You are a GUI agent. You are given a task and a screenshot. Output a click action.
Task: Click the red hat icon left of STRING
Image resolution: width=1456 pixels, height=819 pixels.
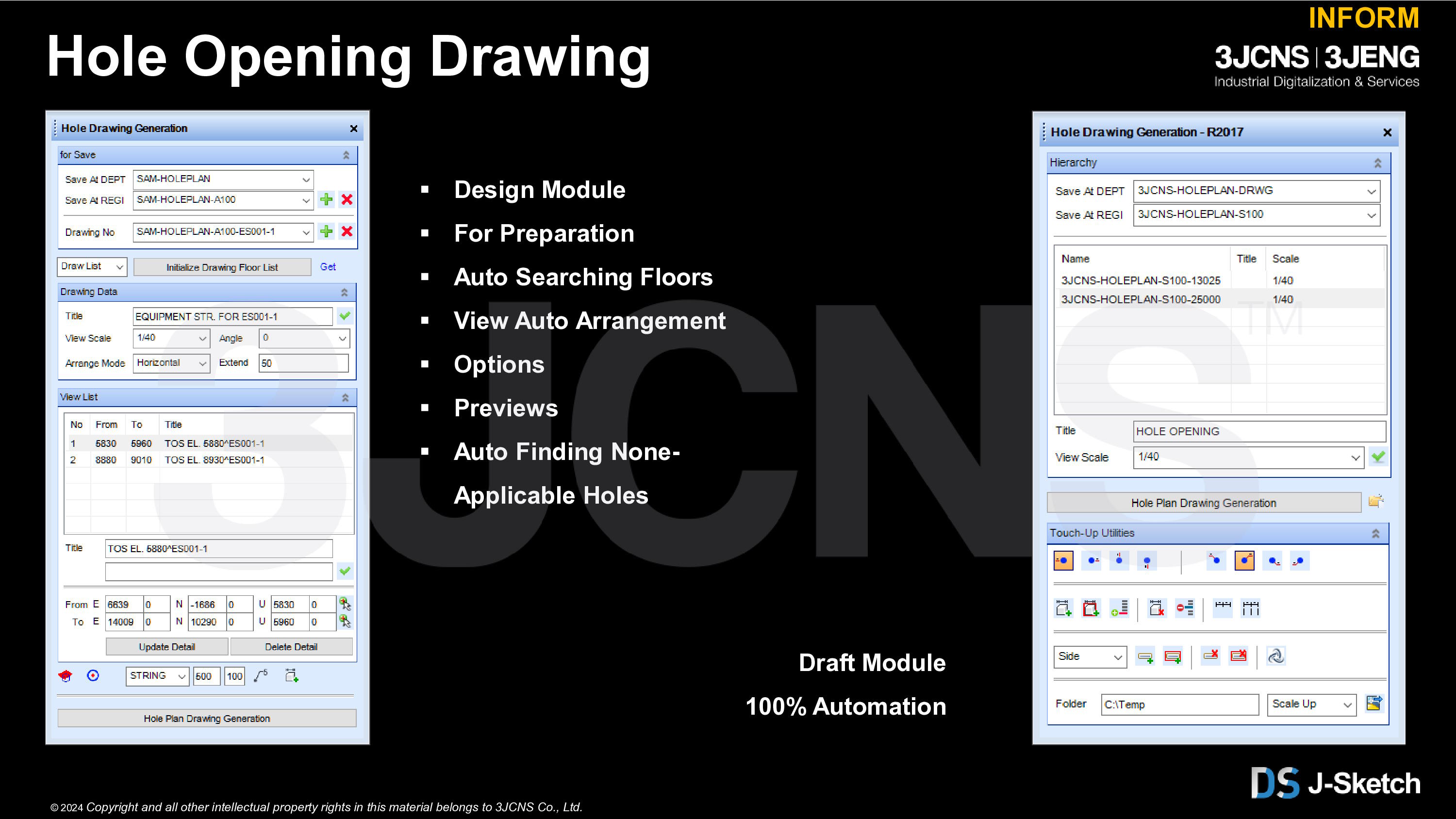(66, 675)
